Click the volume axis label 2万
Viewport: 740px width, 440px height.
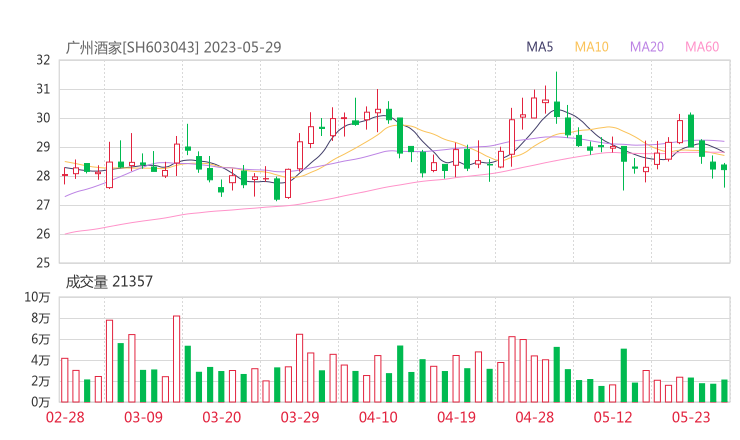41,381
